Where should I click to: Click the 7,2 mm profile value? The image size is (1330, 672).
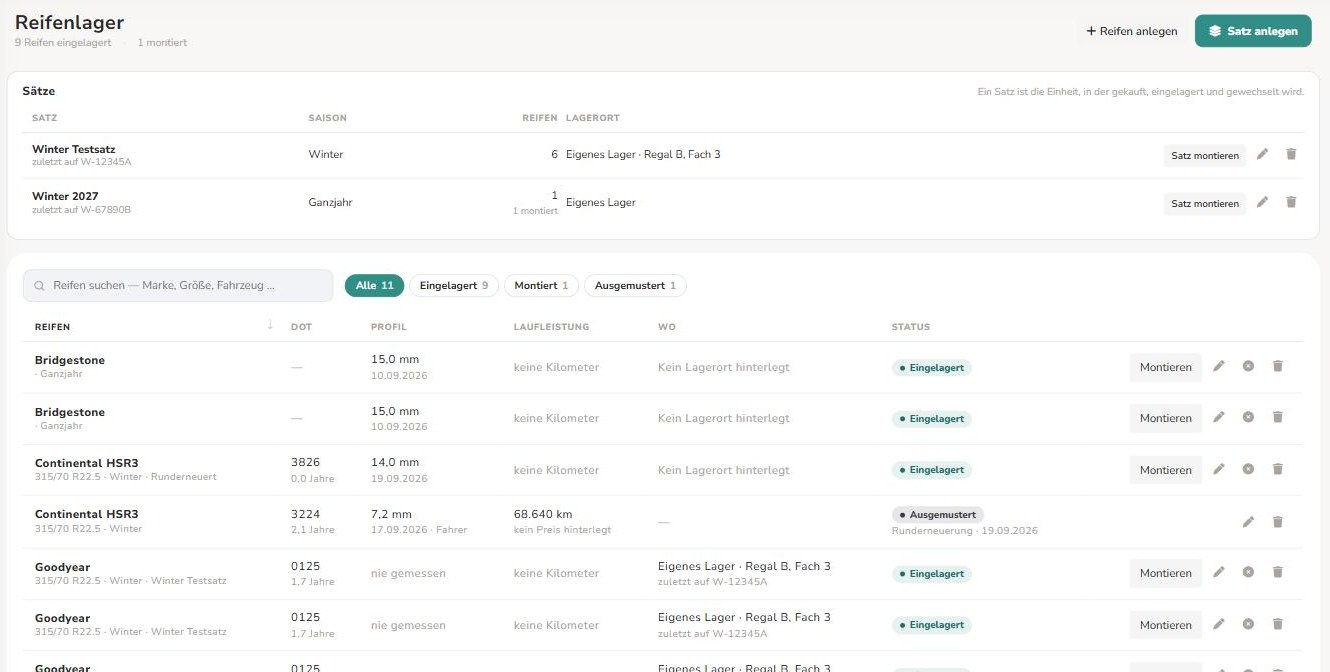click(391, 514)
